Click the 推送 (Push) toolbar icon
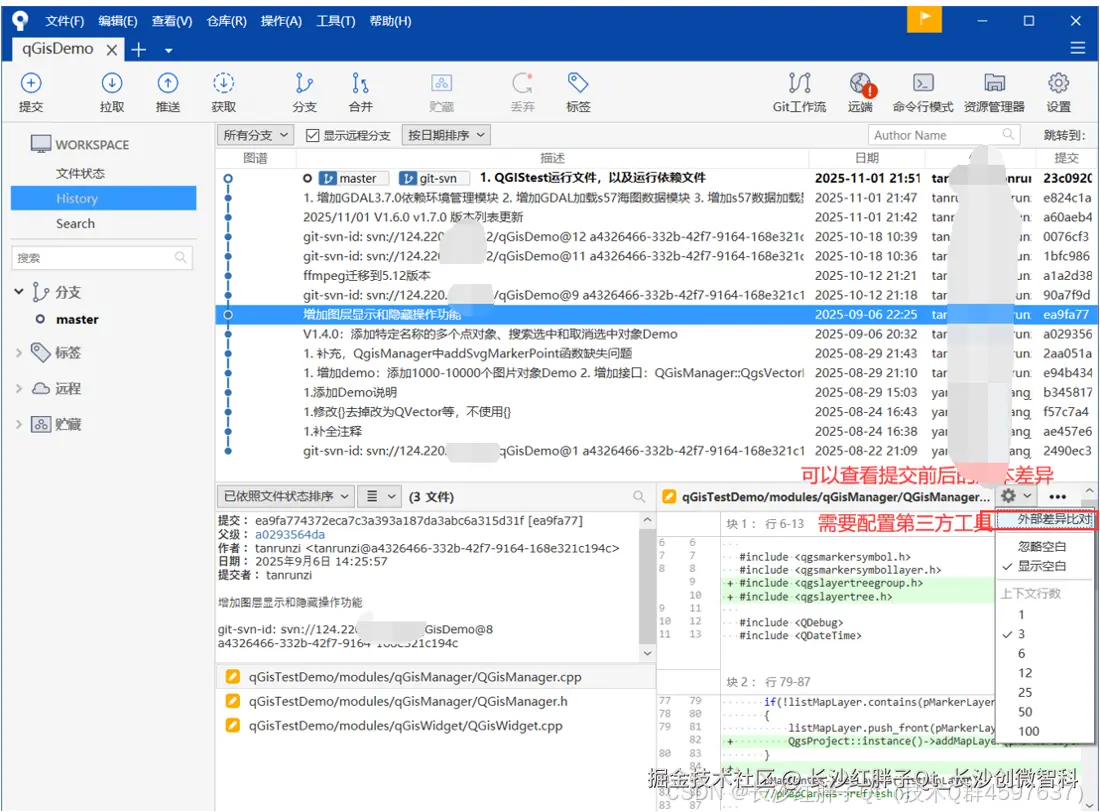The height and width of the screenshot is (812, 1100). [168, 84]
